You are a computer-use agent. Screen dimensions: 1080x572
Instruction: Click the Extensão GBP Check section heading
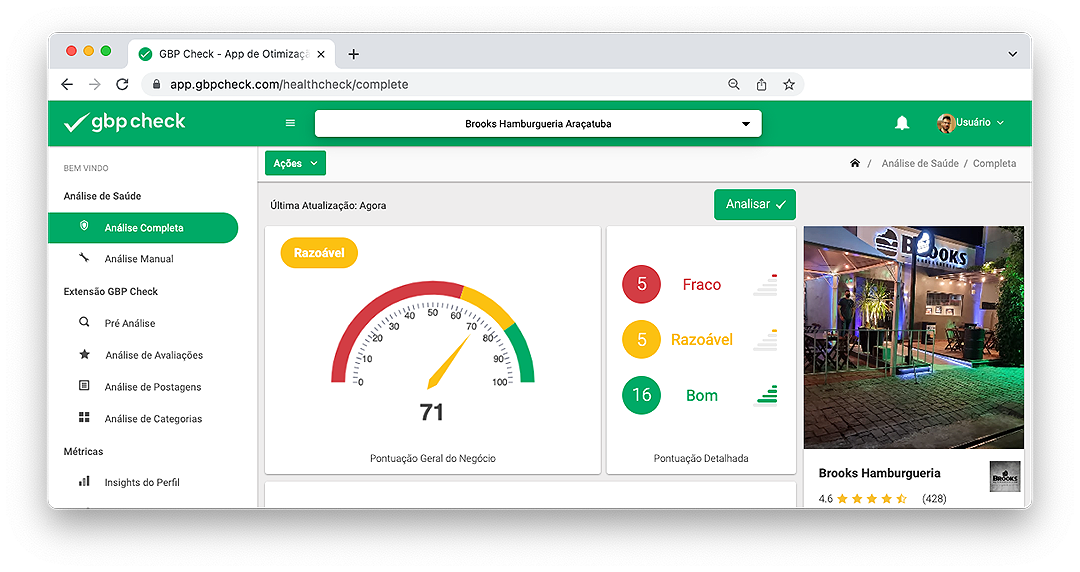pos(110,292)
